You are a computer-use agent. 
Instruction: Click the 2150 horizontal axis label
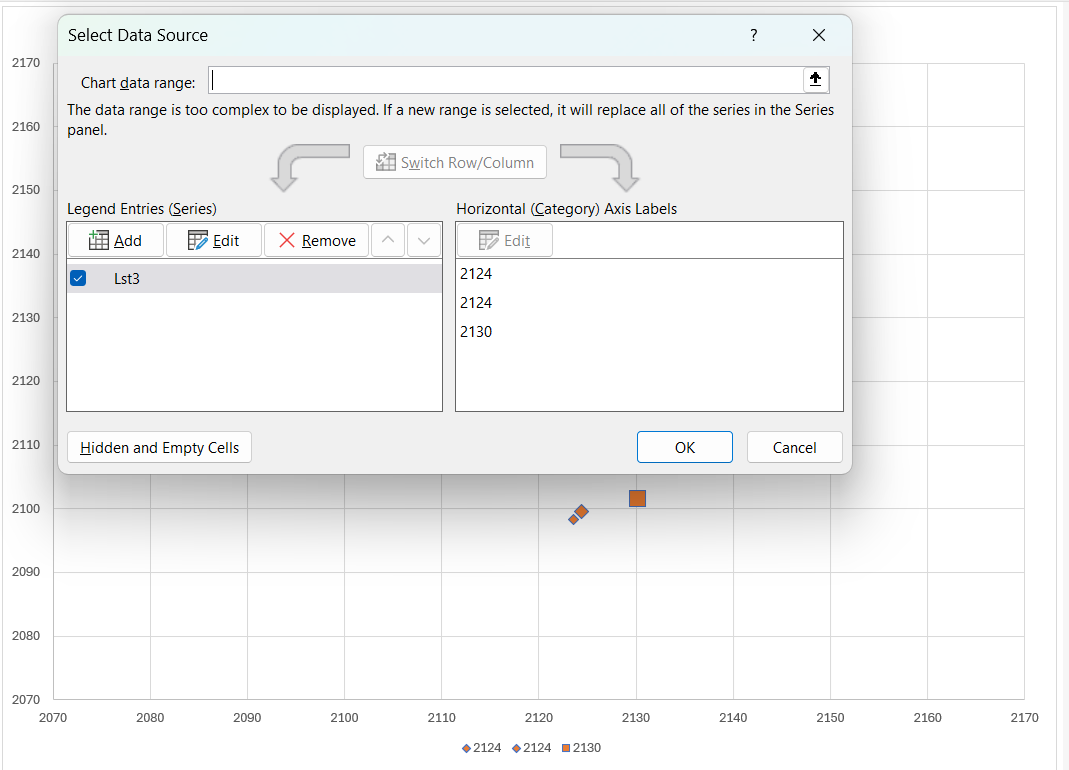pos(830,718)
